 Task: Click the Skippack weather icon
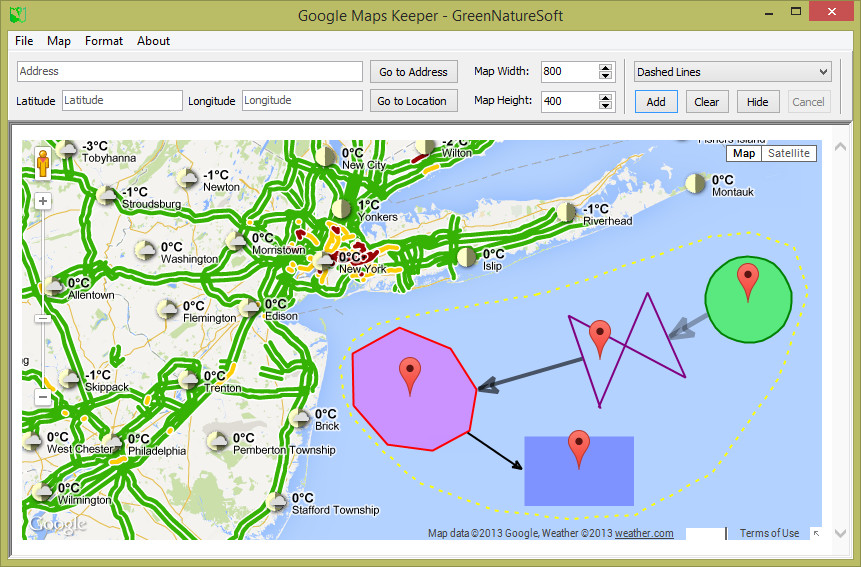[x=70, y=378]
